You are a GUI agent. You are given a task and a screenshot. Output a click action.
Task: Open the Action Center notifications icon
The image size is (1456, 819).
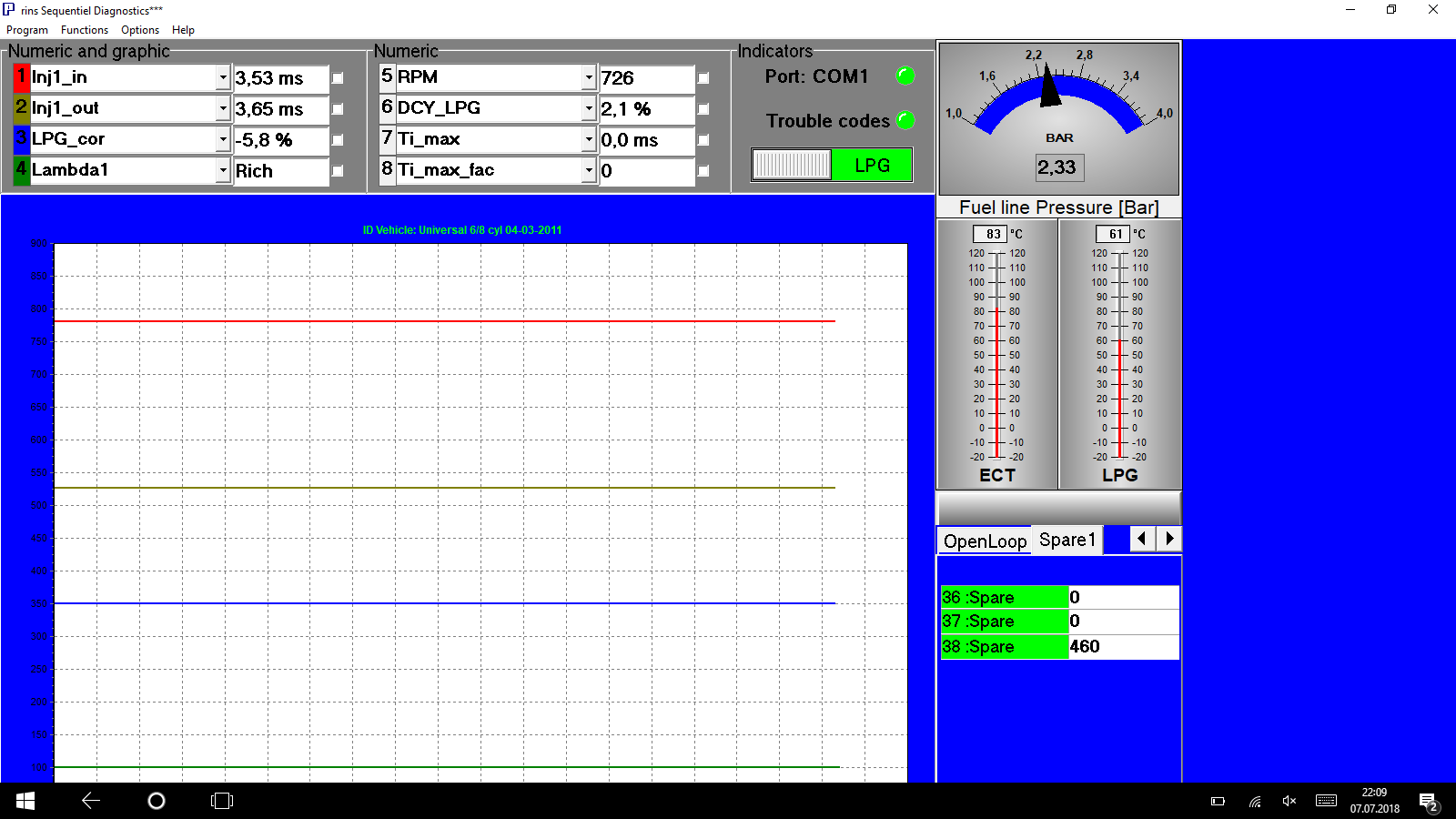click(1429, 802)
